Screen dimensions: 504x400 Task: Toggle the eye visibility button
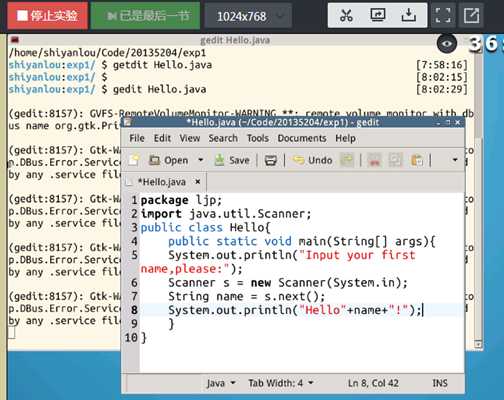tap(447, 44)
